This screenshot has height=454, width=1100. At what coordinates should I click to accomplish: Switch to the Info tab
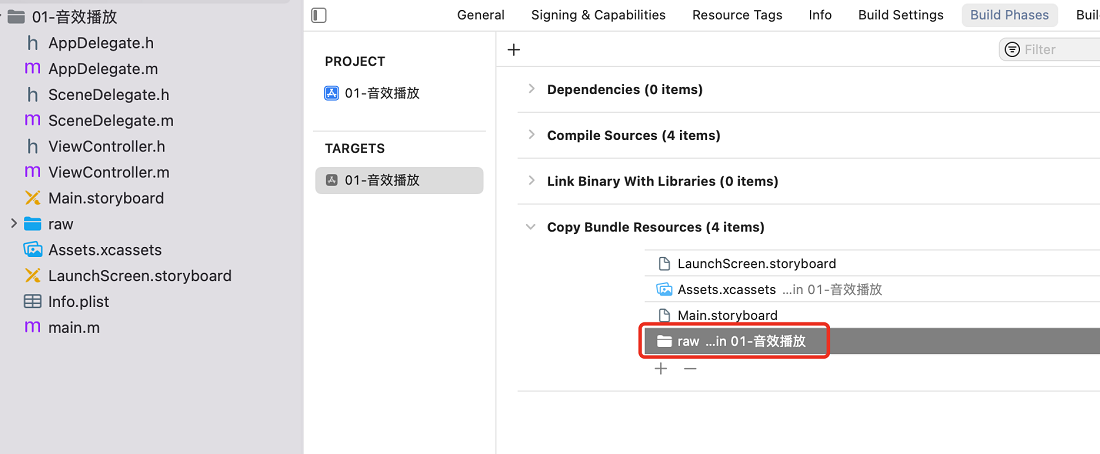coord(820,15)
